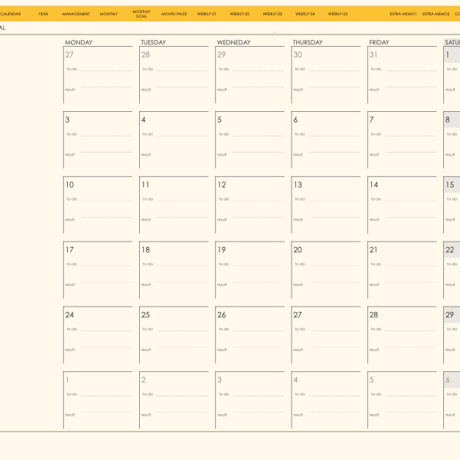Viewport: 460px width, 460px height.
Task: Select the shaded date 15 cell
Action: coord(452,185)
